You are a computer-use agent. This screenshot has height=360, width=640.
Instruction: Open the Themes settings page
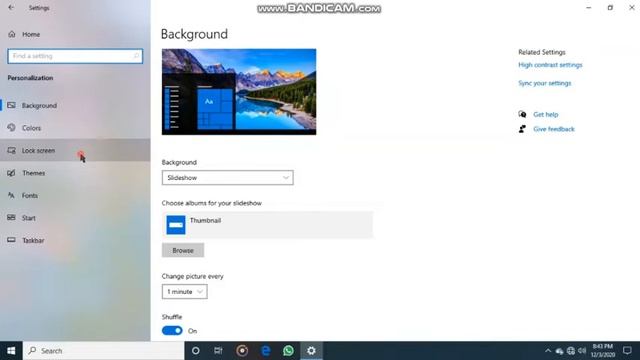tap(75, 173)
